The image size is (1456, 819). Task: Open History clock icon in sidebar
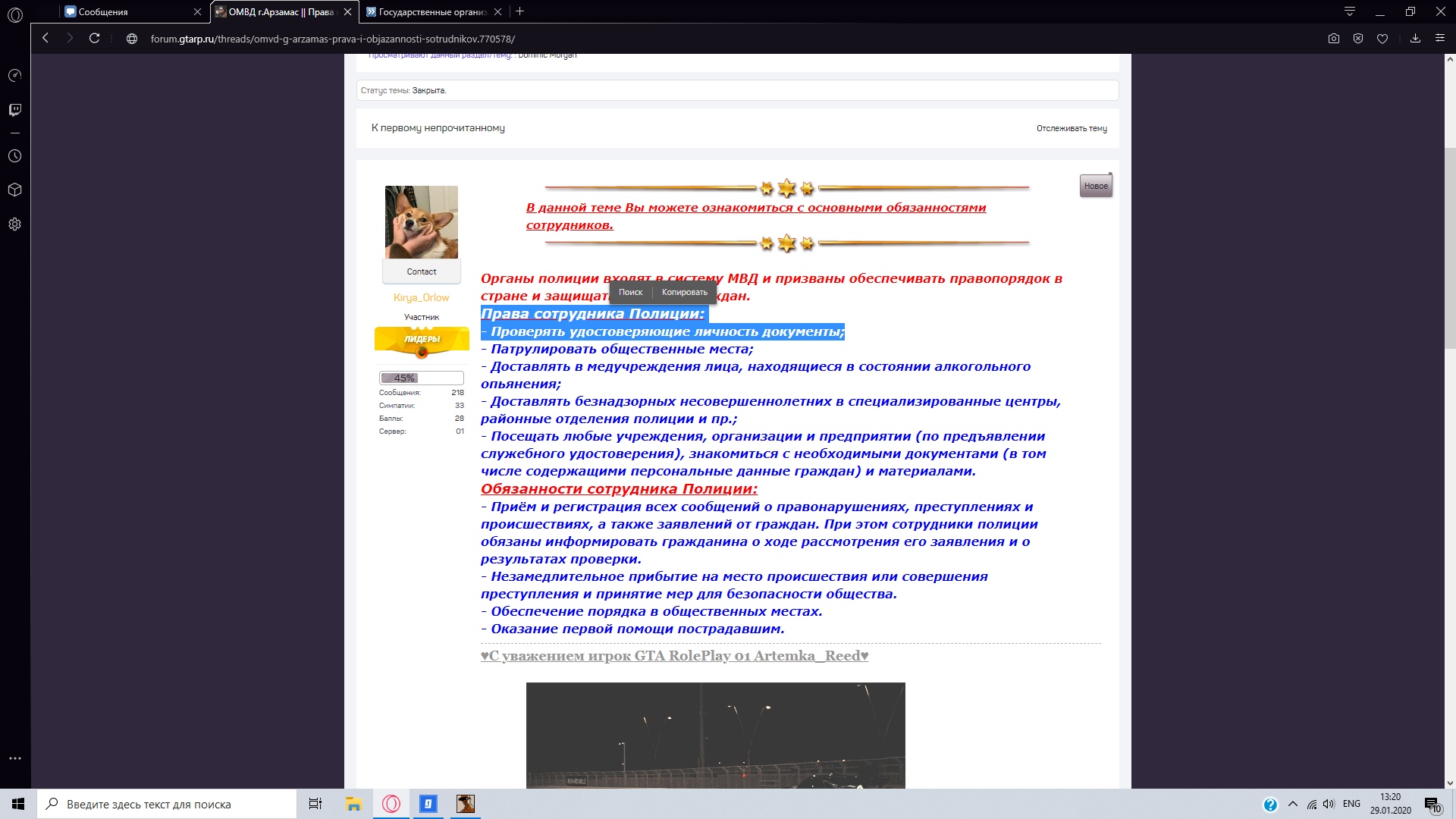click(15, 156)
